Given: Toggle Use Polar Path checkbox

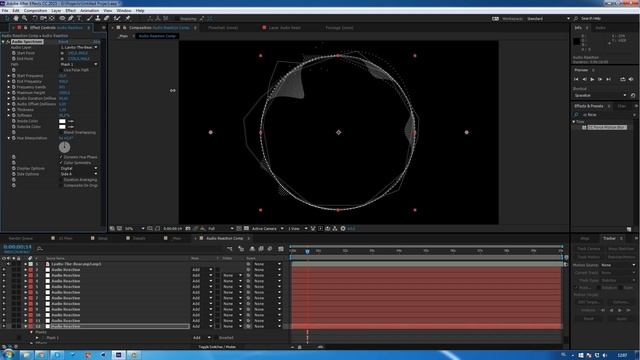Looking at the screenshot, I should coord(61,70).
